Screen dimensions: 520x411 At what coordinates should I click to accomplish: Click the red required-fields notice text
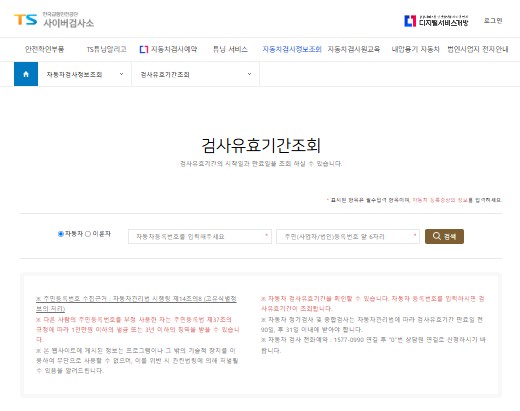coord(440,200)
